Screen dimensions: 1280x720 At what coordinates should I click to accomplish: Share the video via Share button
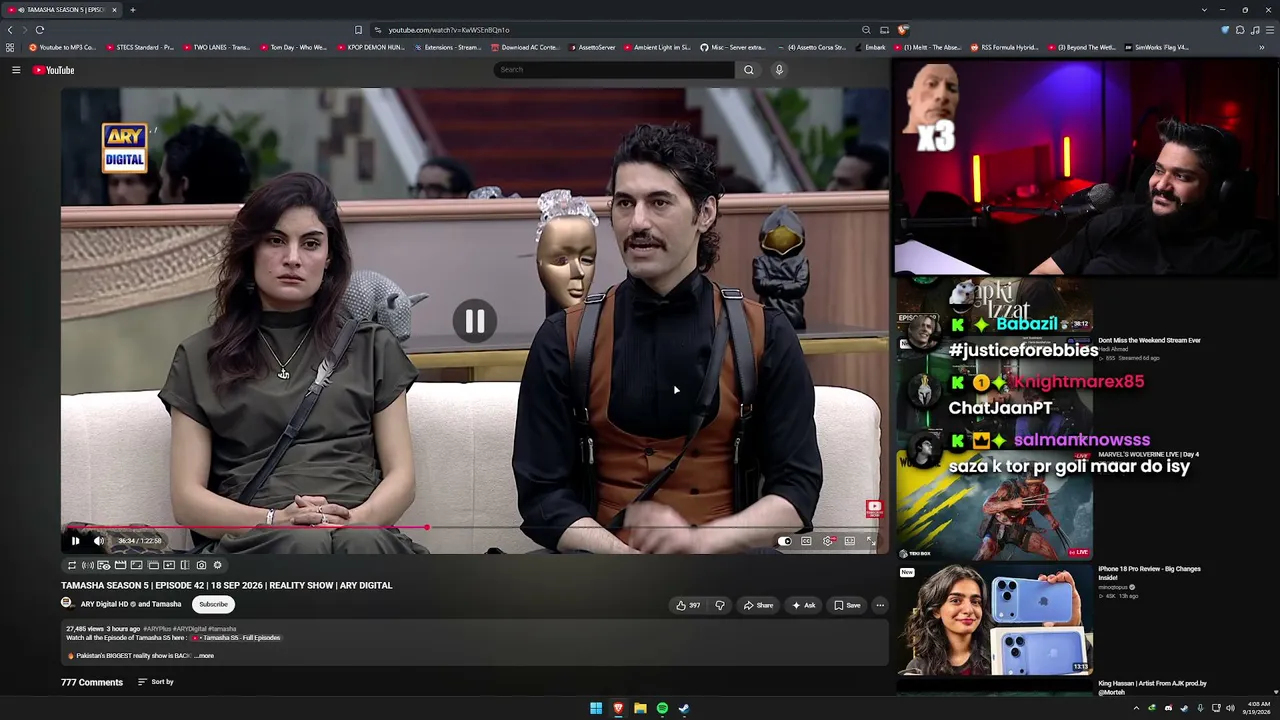(758, 605)
